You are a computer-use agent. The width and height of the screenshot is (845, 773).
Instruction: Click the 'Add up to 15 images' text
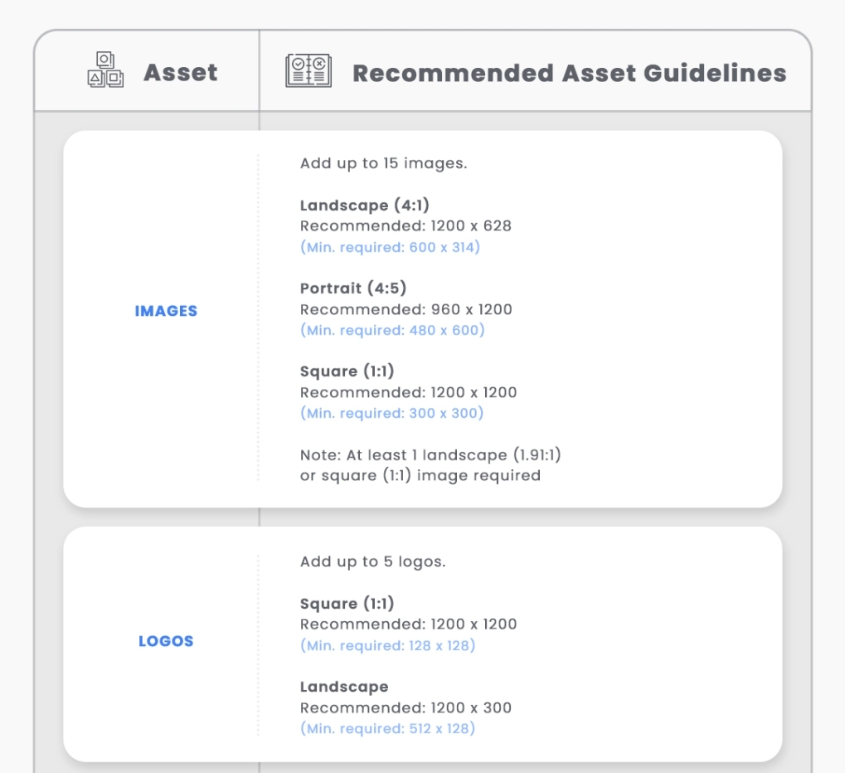point(383,163)
